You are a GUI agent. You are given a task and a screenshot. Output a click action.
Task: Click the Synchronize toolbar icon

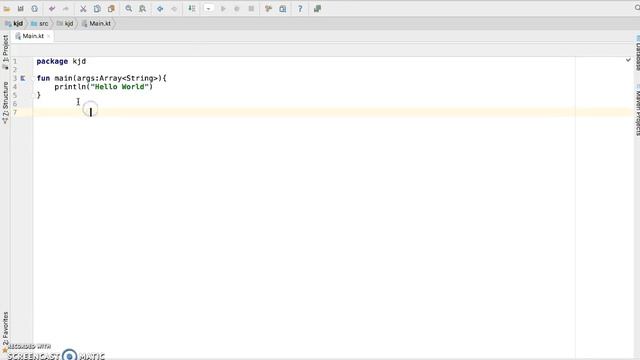tap(34, 9)
